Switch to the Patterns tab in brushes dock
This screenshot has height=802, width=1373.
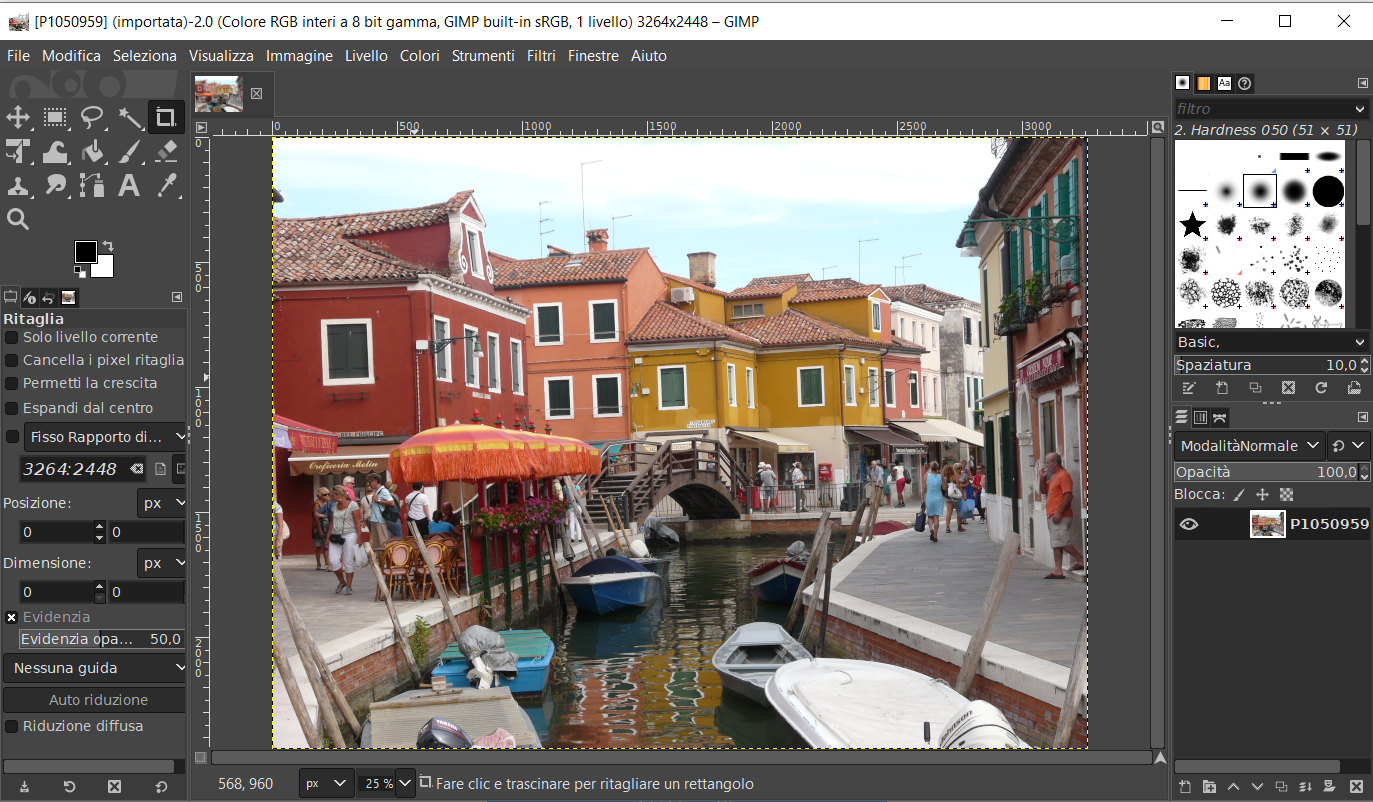(1203, 83)
